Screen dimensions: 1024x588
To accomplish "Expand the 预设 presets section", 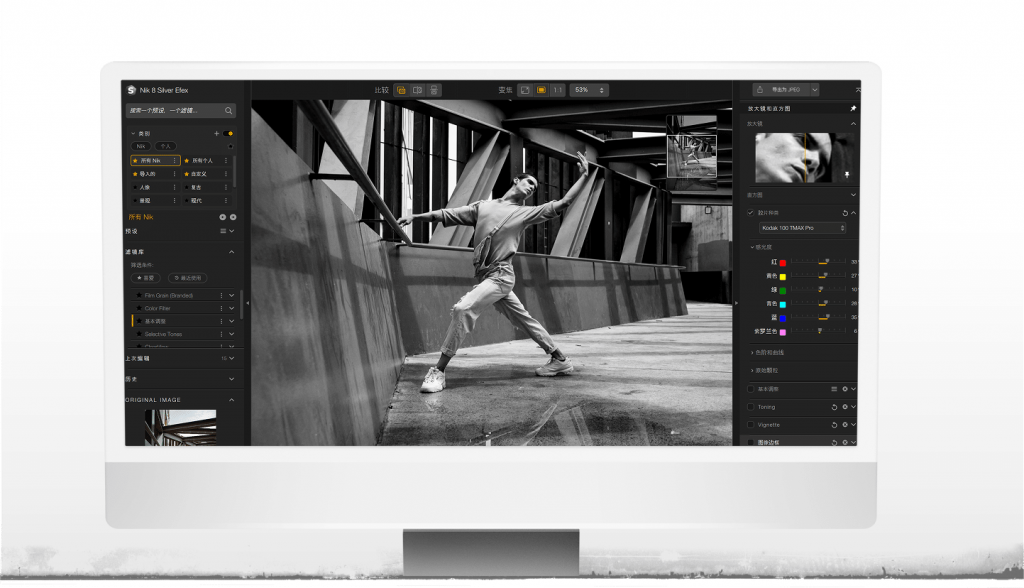I will (x=232, y=231).
